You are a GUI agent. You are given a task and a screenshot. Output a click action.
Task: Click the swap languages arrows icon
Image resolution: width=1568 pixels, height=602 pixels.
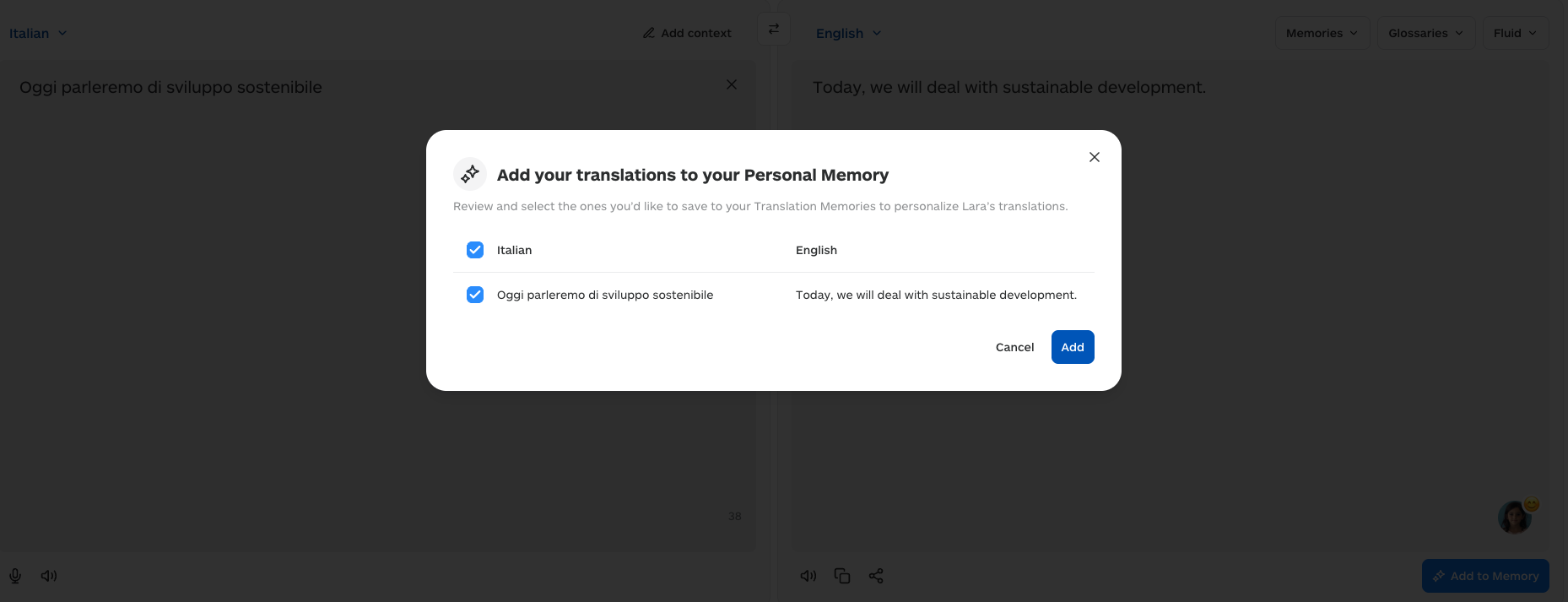tap(774, 29)
